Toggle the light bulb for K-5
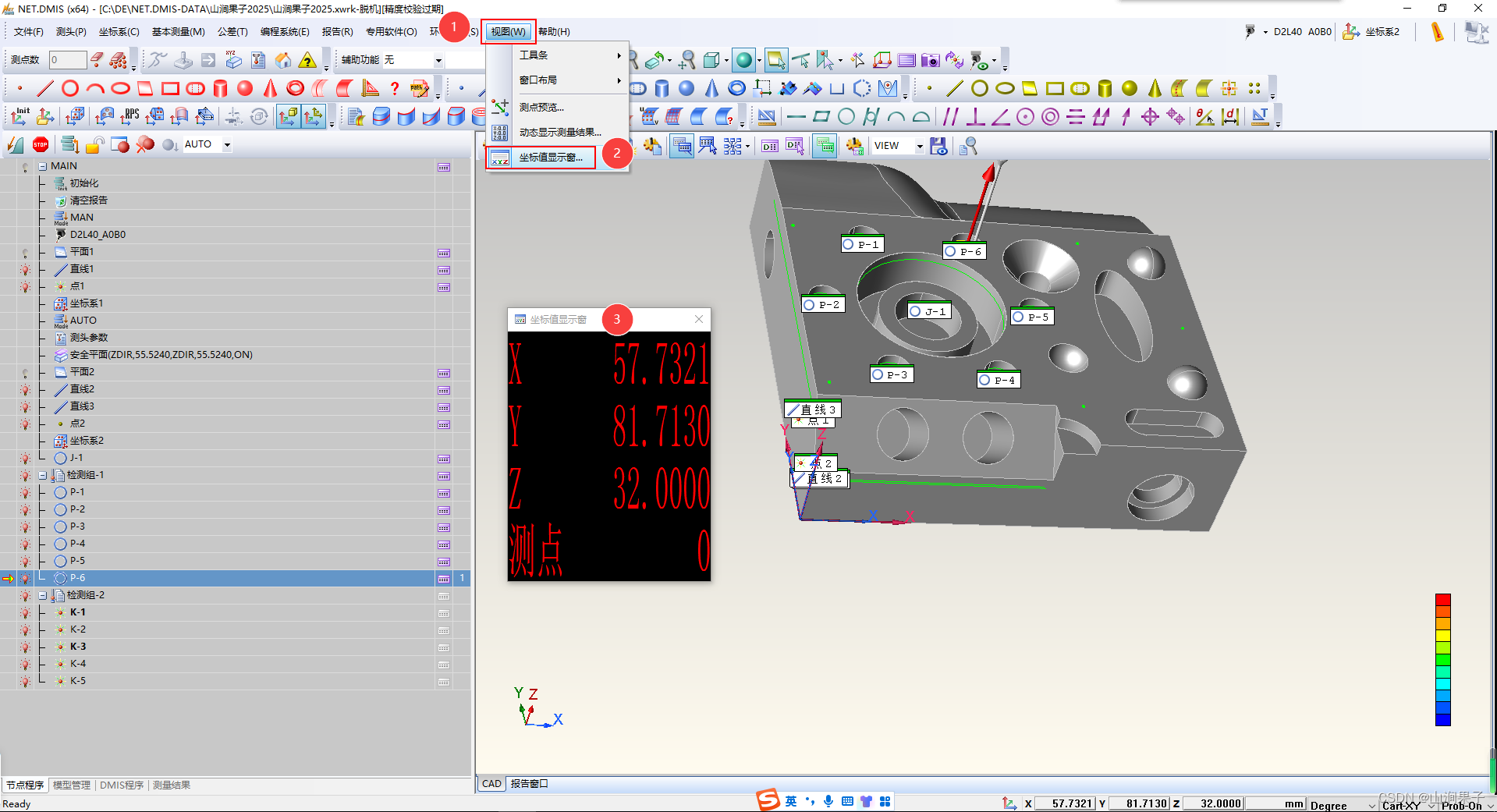This screenshot has height=812, width=1497. 25,682
